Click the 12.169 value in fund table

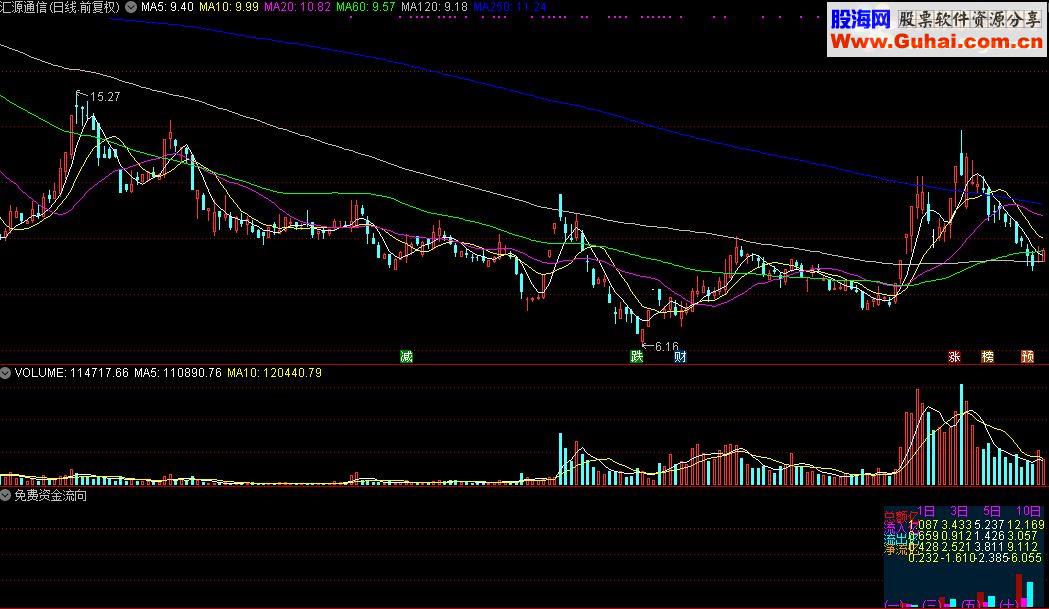1026,525
